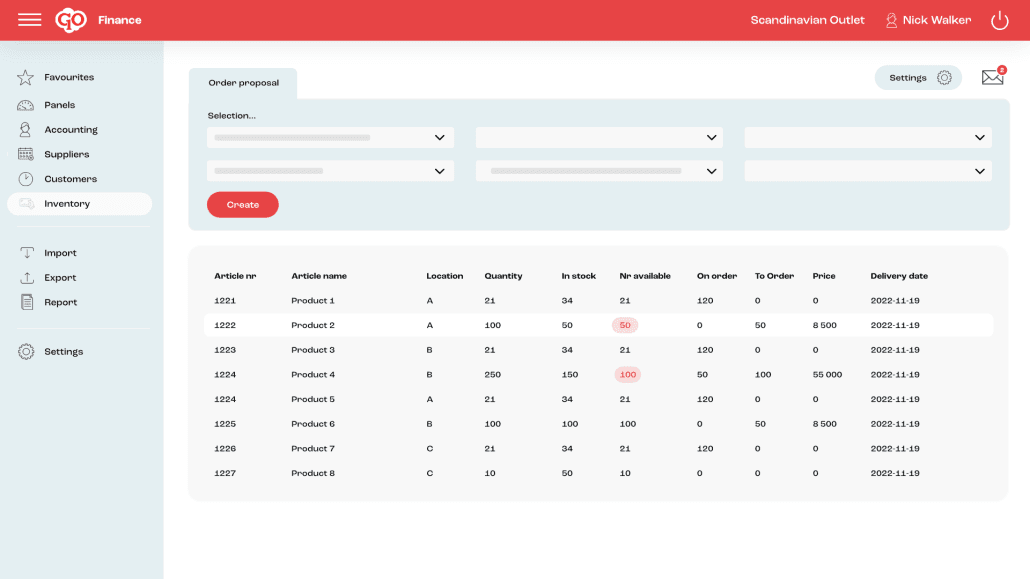
Task: Select the Product 1 row name
Action: coord(313,301)
